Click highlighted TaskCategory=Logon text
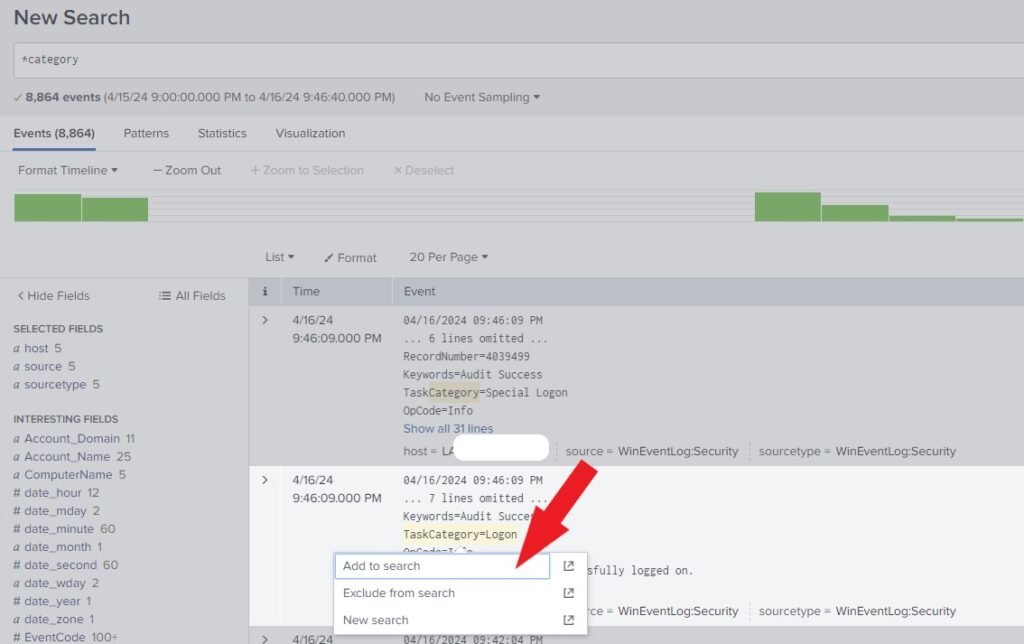 (460, 534)
